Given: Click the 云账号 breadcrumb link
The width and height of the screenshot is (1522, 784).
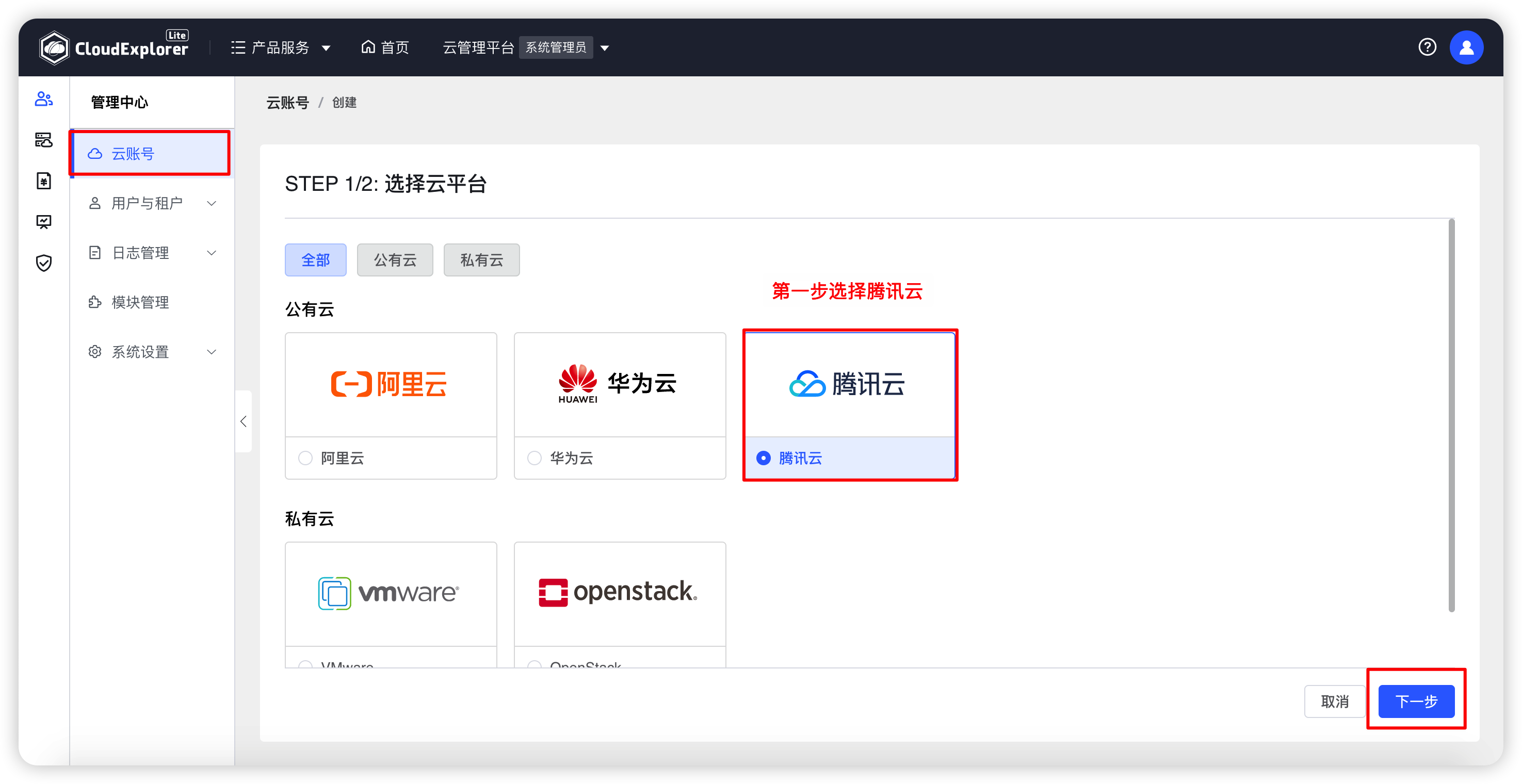Looking at the screenshot, I should click(288, 103).
